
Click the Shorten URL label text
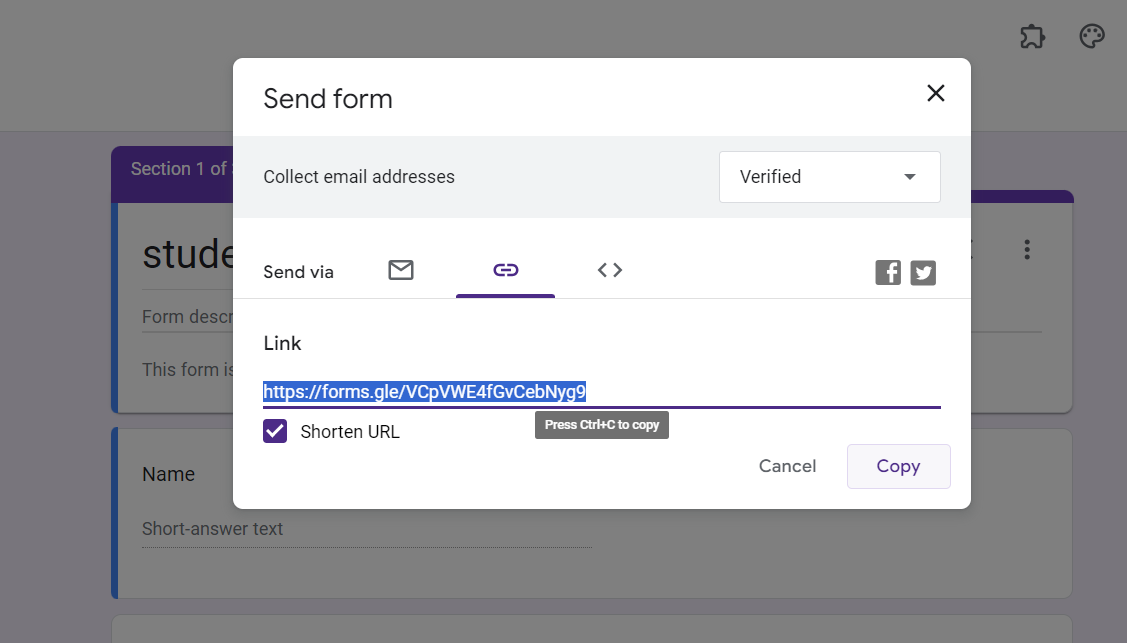pos(350,432)
